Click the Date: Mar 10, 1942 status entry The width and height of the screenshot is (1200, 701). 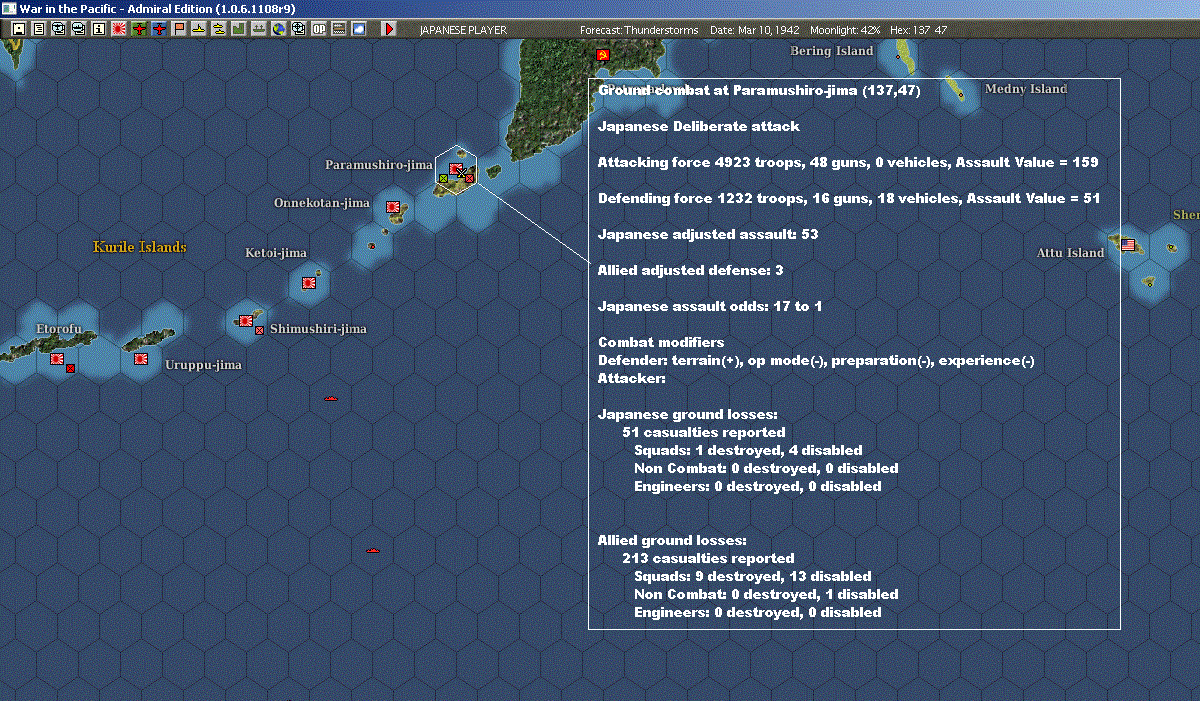(753, 30)
